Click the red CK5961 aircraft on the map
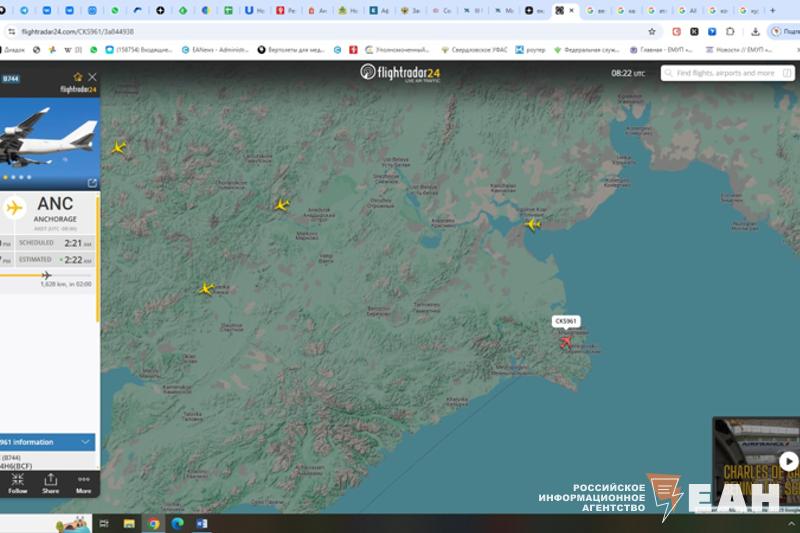 pyautogui.click(x=566, y=342)
